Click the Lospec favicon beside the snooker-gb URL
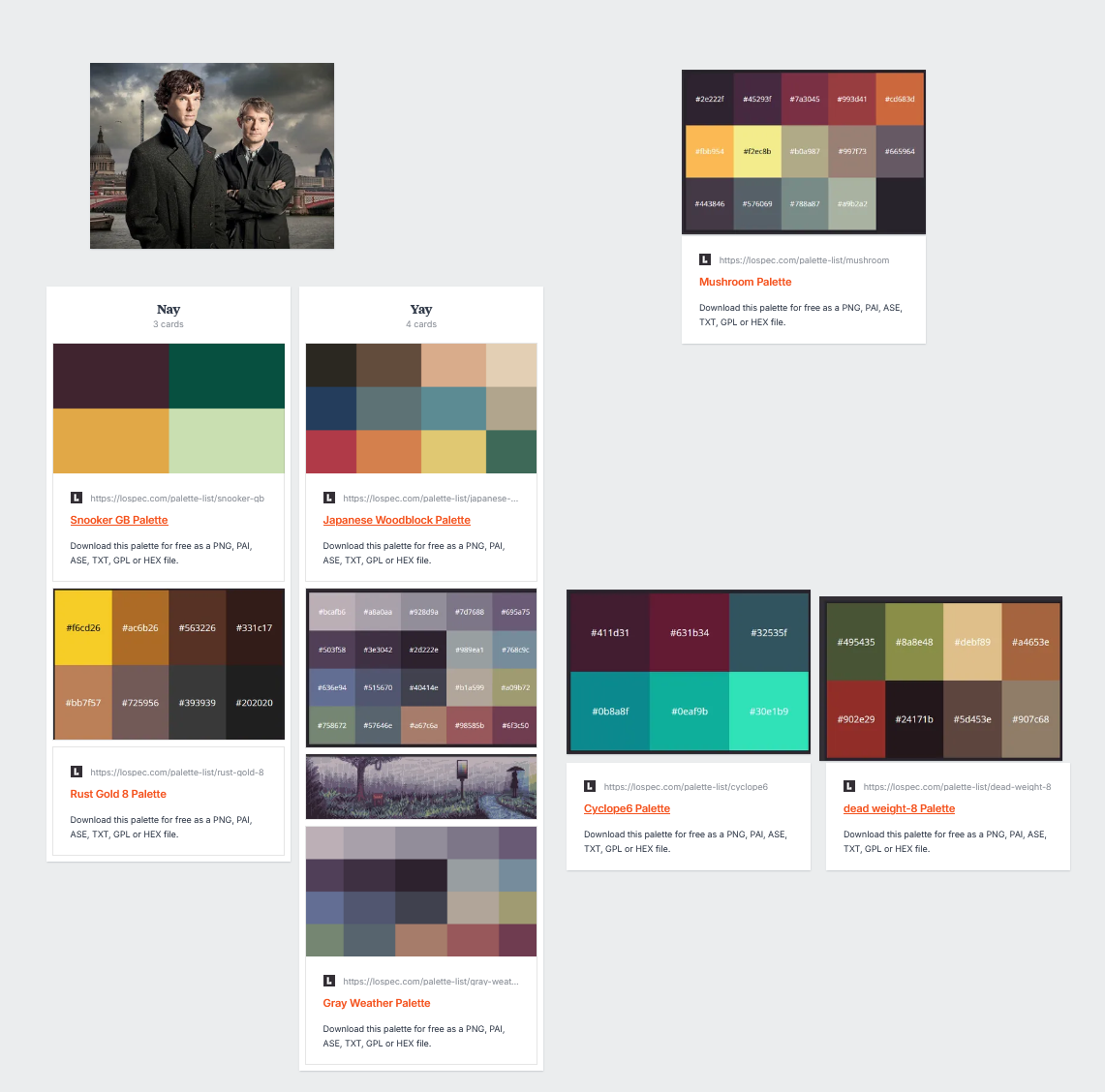The image size is (1105, 1092). pos(77,499)
